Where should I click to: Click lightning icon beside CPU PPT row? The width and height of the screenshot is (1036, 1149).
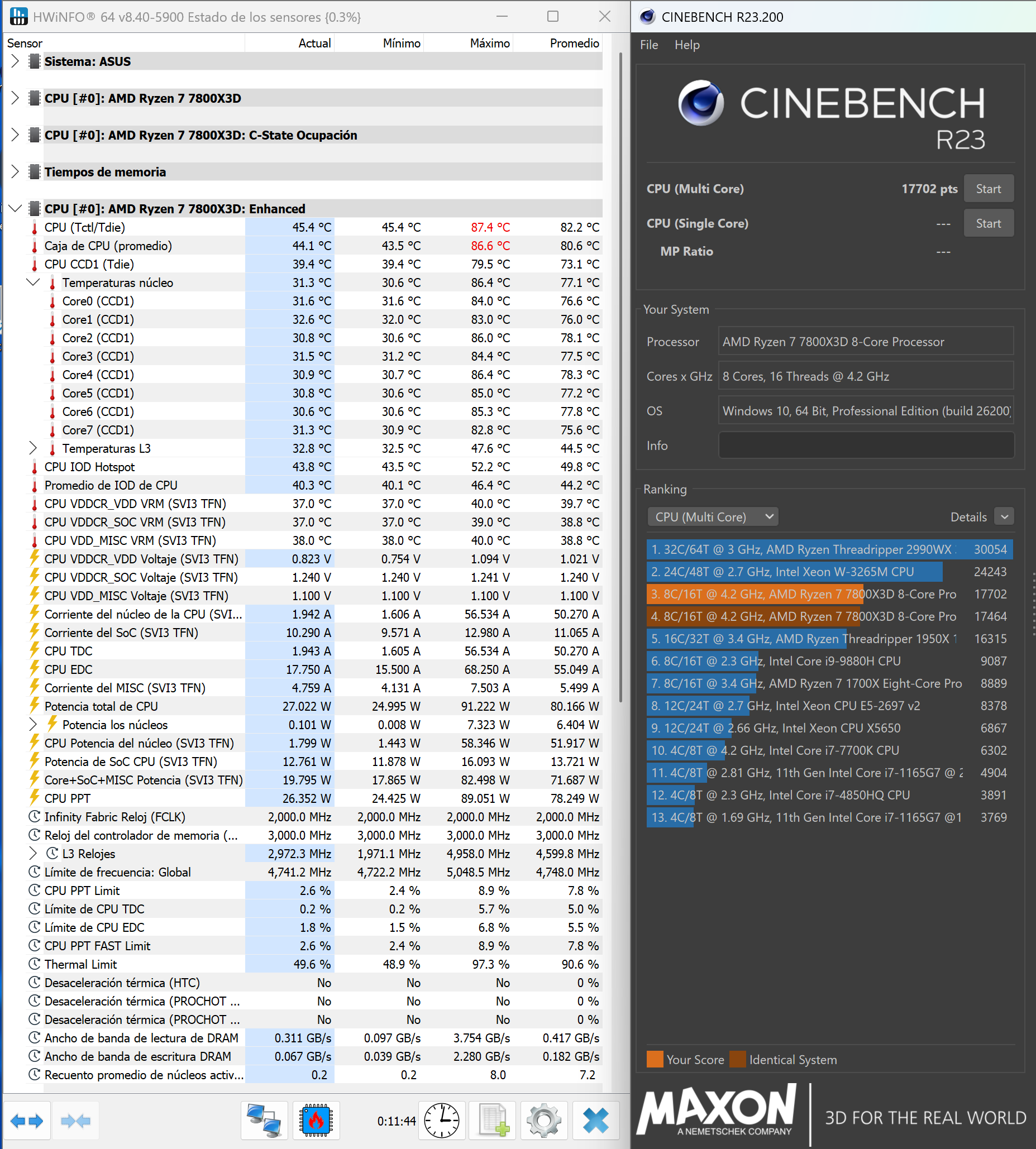[x=34, y=798]
